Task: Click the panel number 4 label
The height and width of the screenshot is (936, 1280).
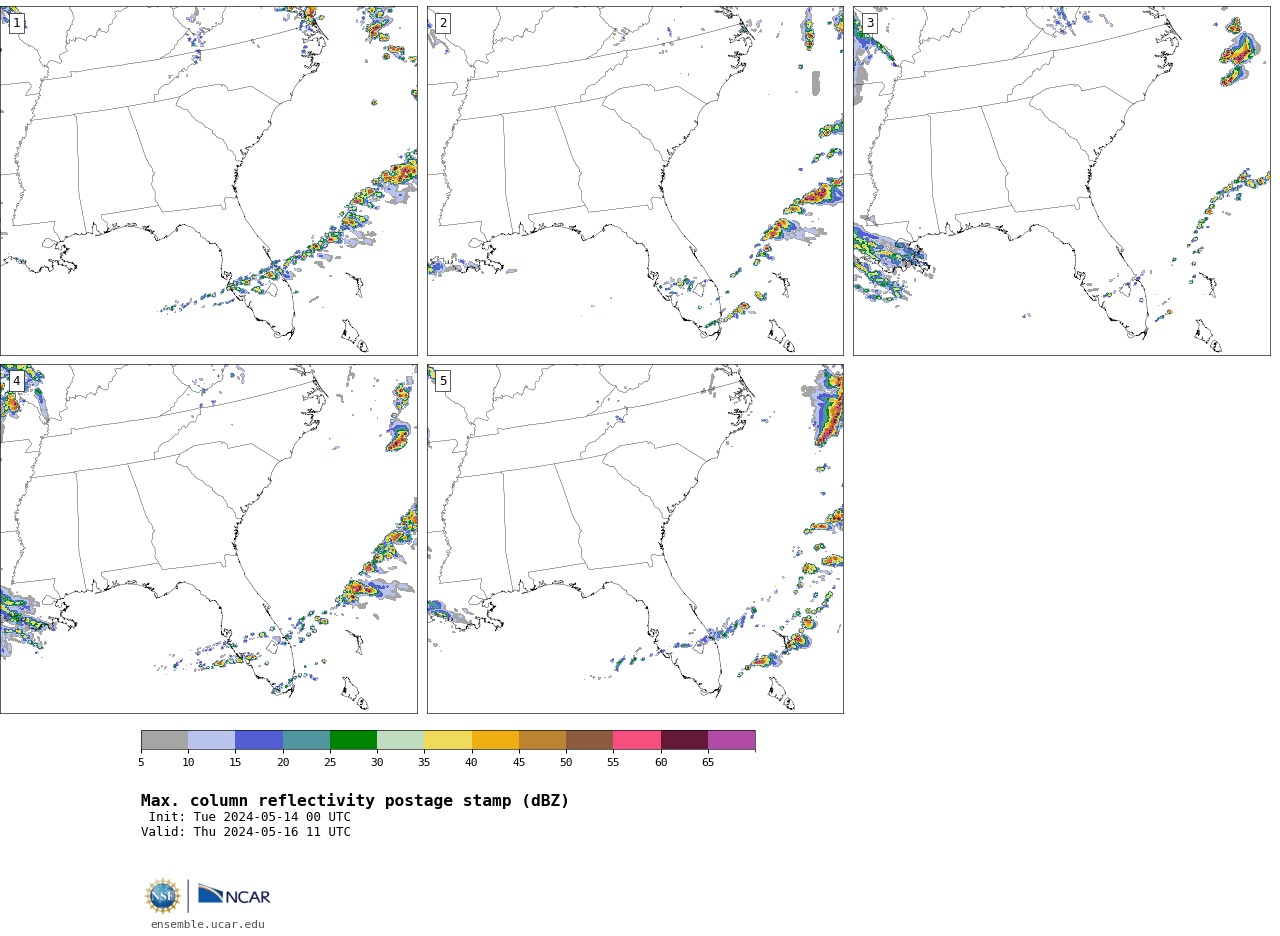Action: point(16,381)
